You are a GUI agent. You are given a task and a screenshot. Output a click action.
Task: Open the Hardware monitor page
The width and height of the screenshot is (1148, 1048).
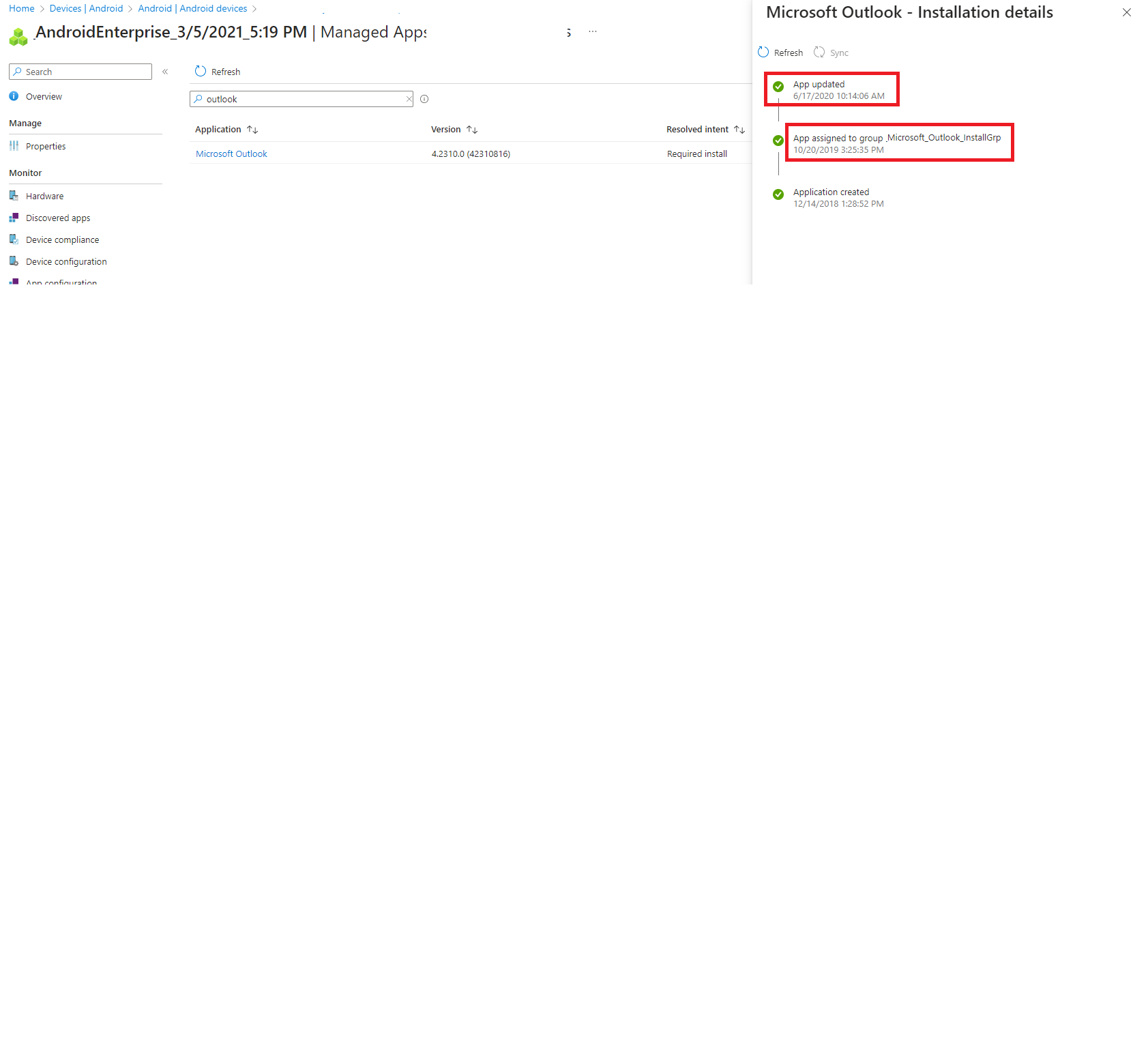pyautogui.click(x=44, y=196)
